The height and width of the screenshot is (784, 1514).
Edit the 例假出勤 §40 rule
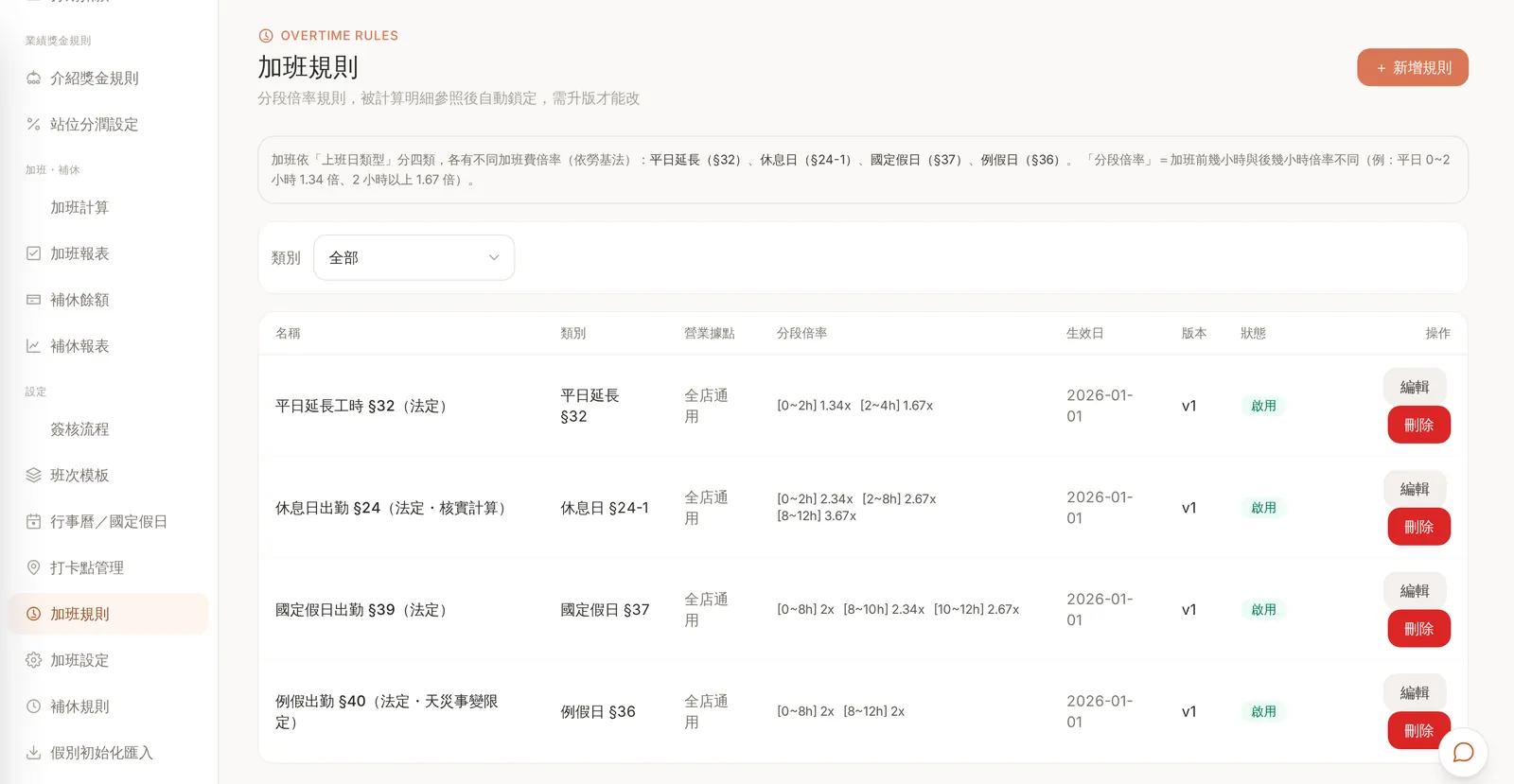[x=1415, y=693]
